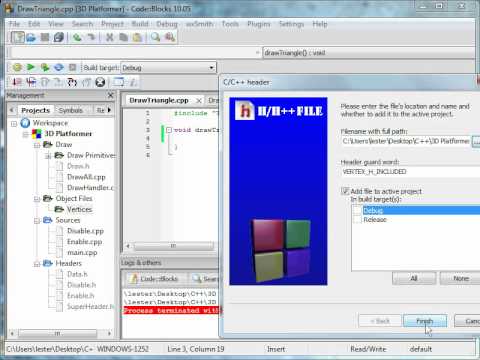This screenshot has height=360, width=480.
Task: Click the browse button beside filename path
Action: (x=476, y=142)
